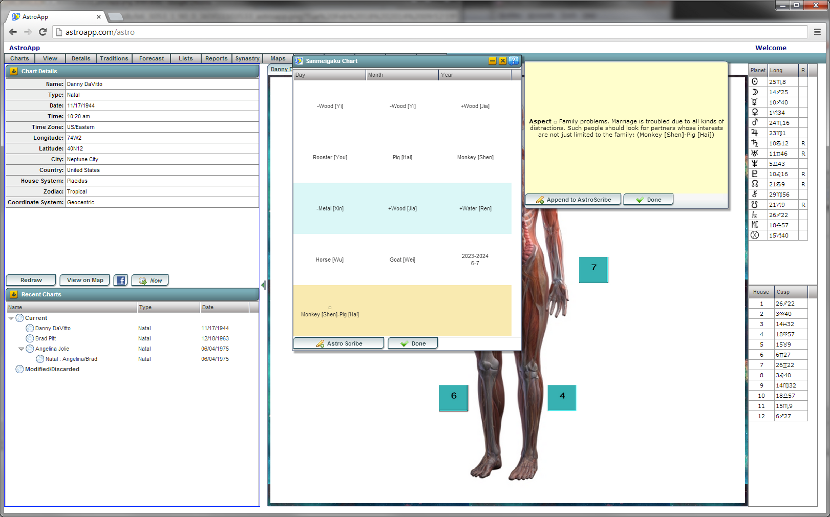Collapse the Angelina Jolie tree node

22,348
